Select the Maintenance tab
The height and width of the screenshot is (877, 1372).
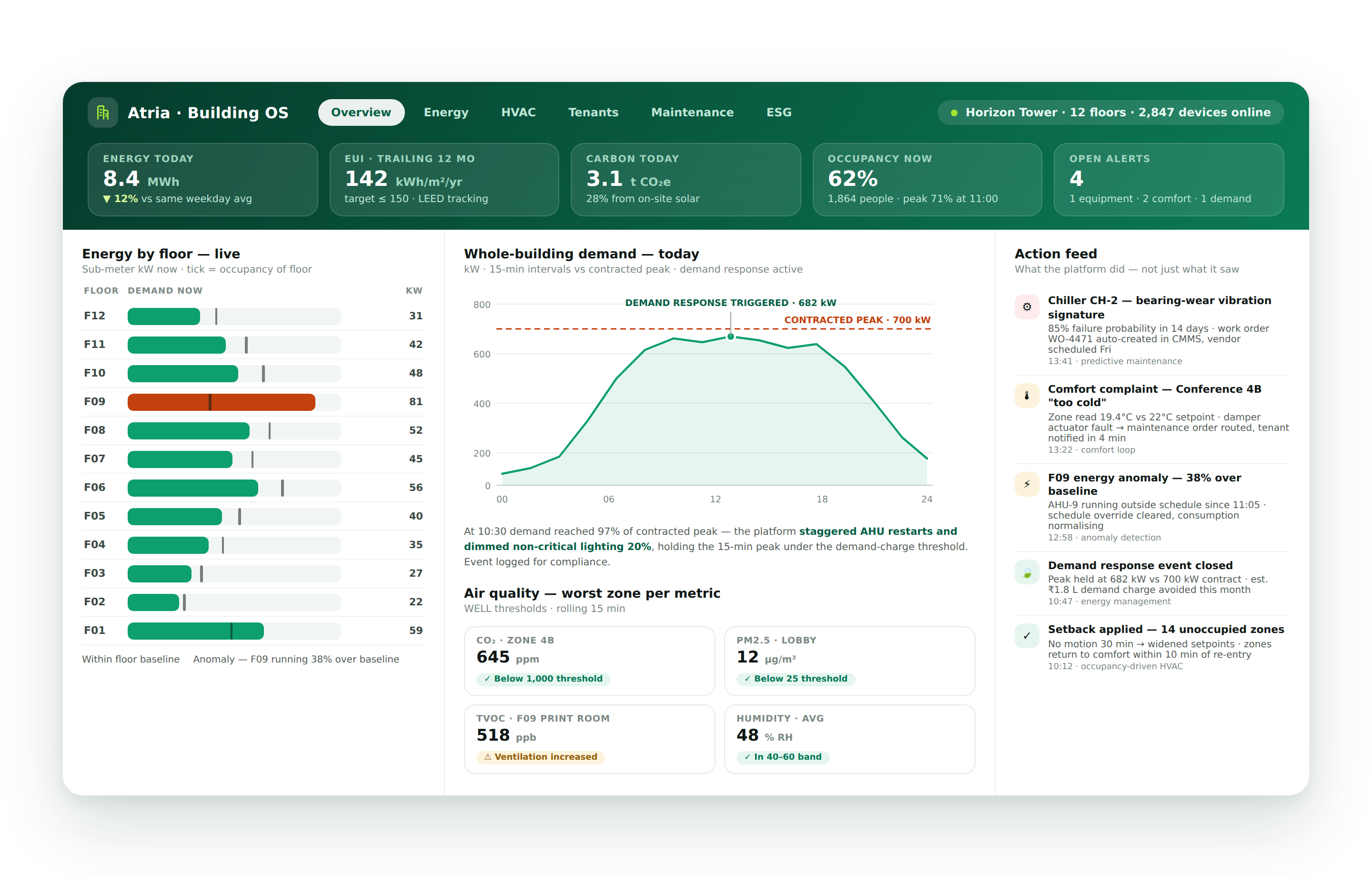(x=692, y=112)
